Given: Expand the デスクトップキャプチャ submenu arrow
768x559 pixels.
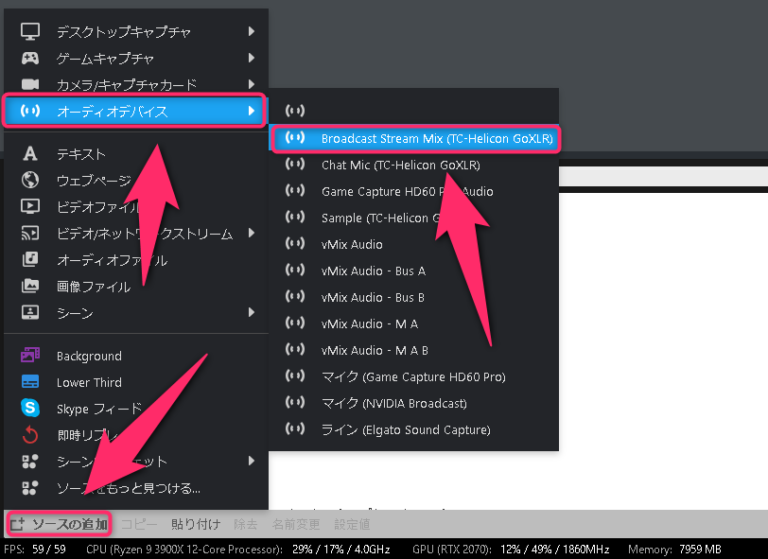Looking at the screenshot, I should point(251,31).
